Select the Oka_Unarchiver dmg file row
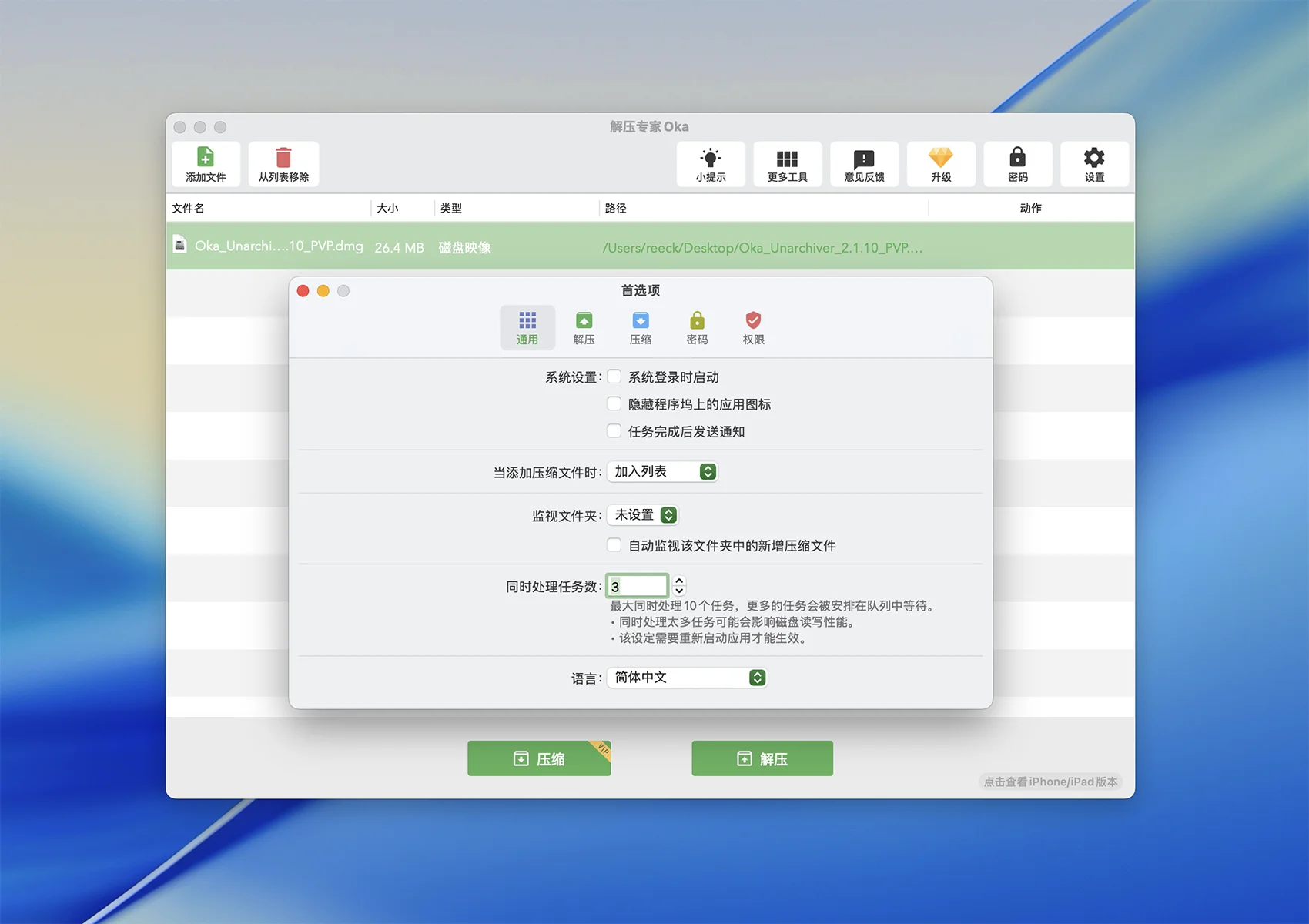The image size is (1309, 924). coord(539,246)
